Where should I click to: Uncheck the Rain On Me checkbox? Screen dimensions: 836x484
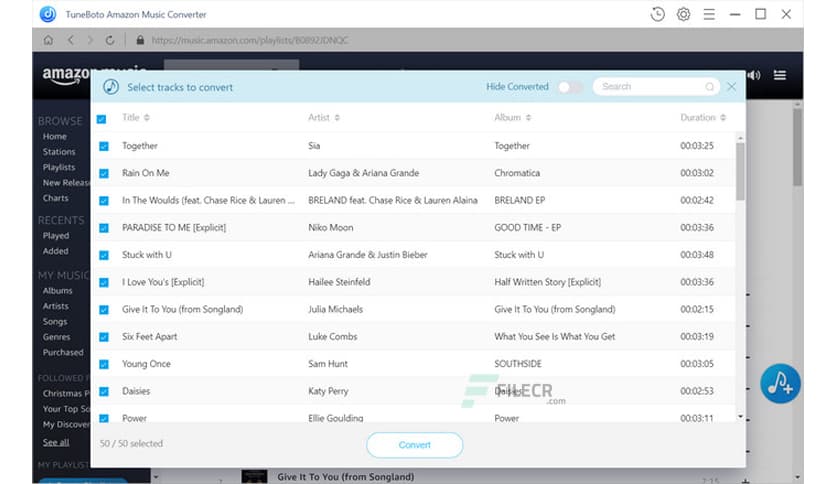pyautogui.click(x=104, y=173)
